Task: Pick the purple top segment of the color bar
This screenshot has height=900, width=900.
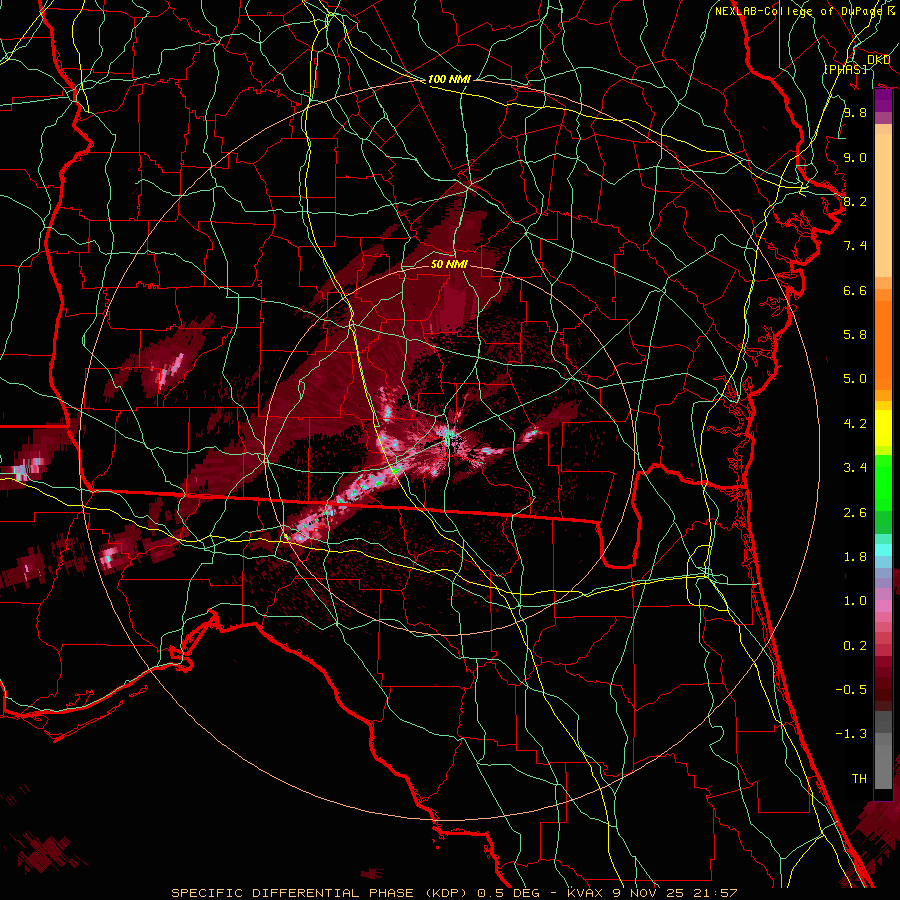Action: [883, 100]
